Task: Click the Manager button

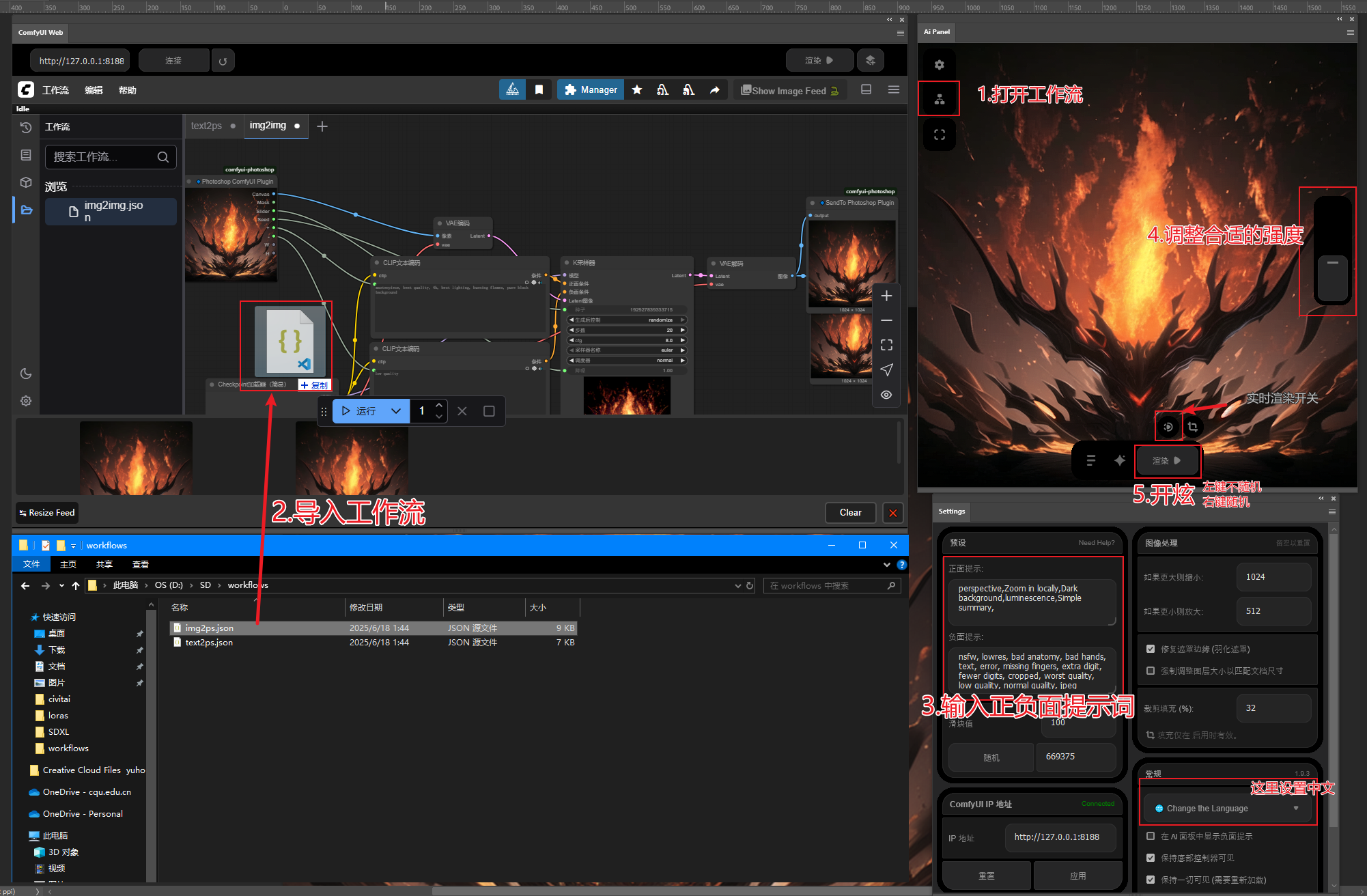Action: pos(591,89)
